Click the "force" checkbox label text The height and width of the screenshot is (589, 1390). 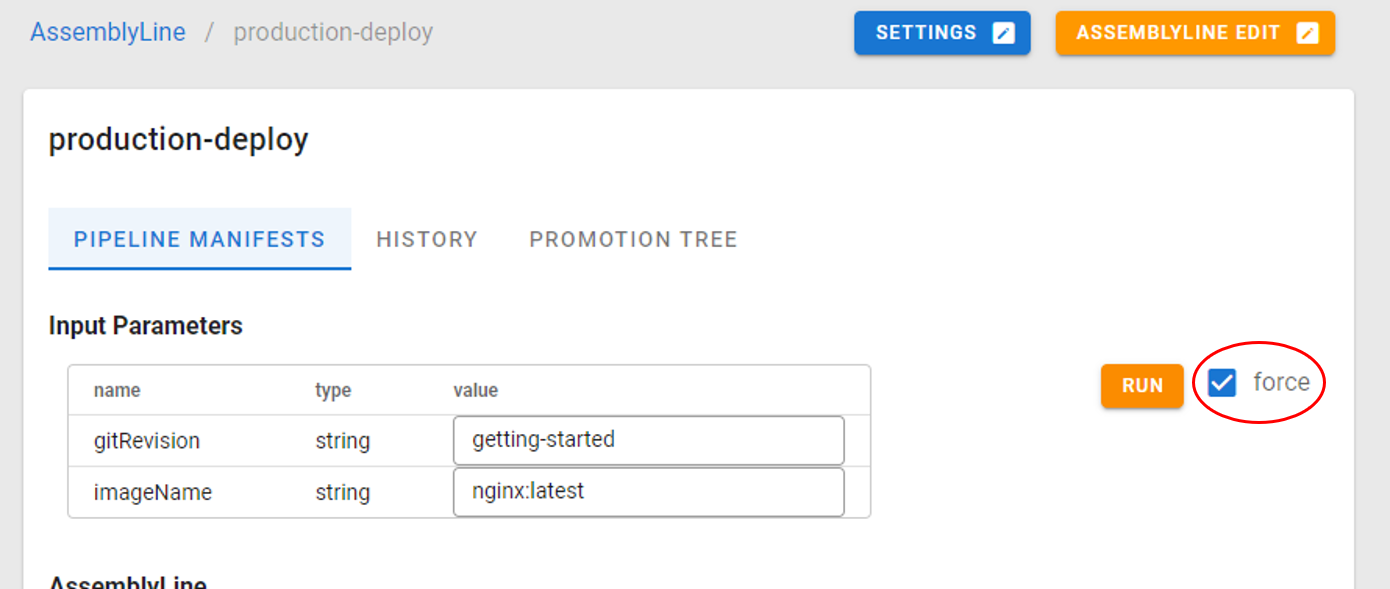click(x=1281, y=382)
